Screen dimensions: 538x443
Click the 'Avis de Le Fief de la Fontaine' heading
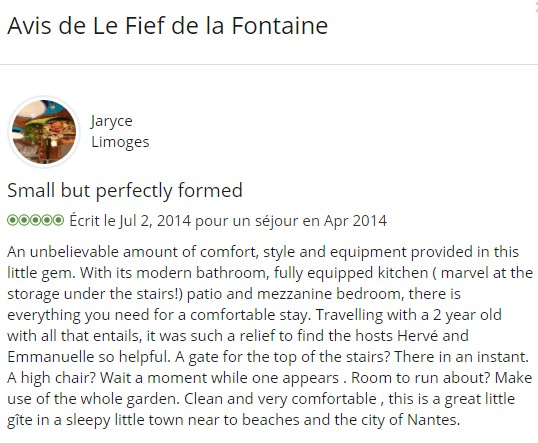(x=167, y=25)
